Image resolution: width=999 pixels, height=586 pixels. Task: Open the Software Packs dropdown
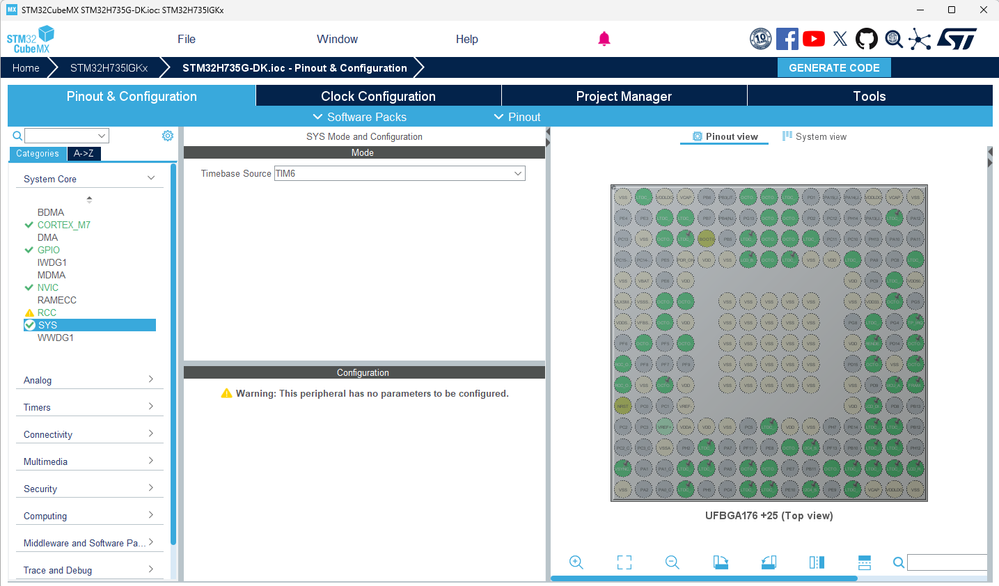point(359,117)
